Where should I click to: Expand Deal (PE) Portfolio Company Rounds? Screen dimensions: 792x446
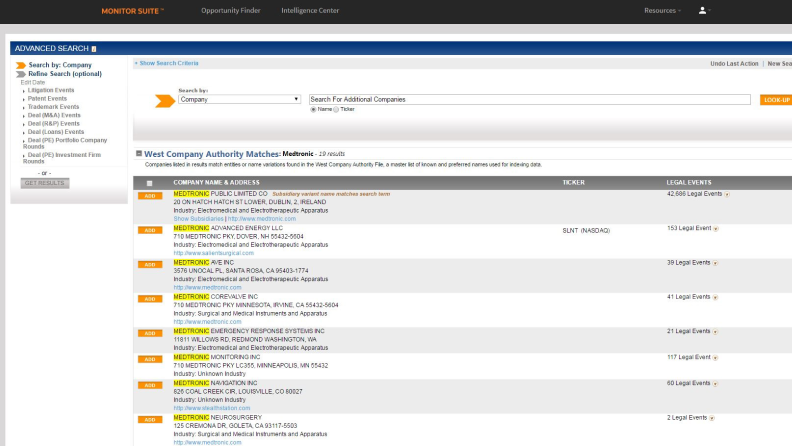pyautogui.click(x=65, y=143)
